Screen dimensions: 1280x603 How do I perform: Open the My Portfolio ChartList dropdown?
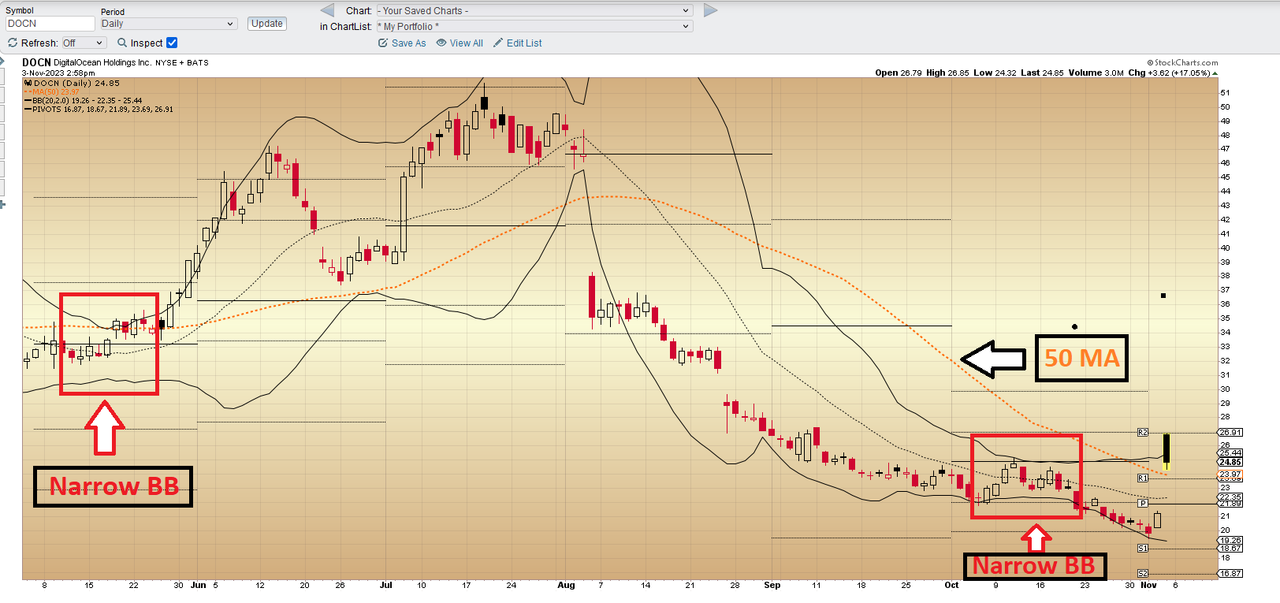[534, 26]
